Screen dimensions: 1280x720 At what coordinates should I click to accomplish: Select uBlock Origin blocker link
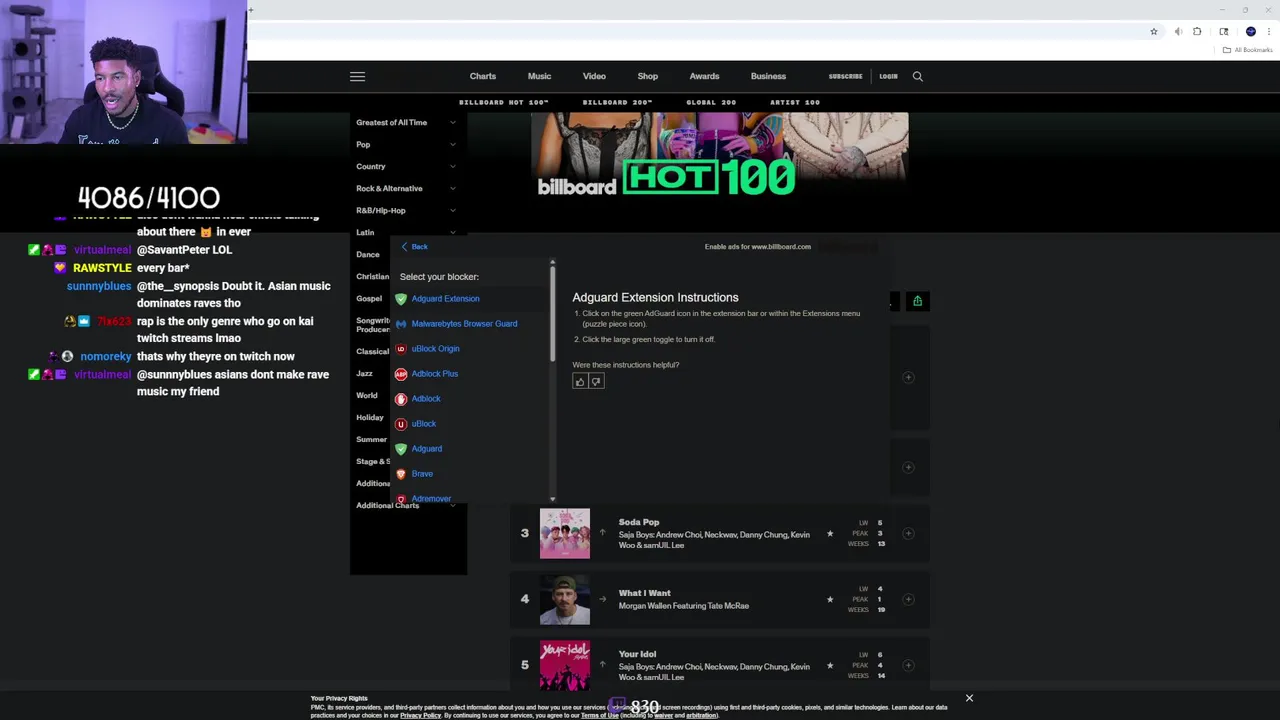[x=435, y=349]
